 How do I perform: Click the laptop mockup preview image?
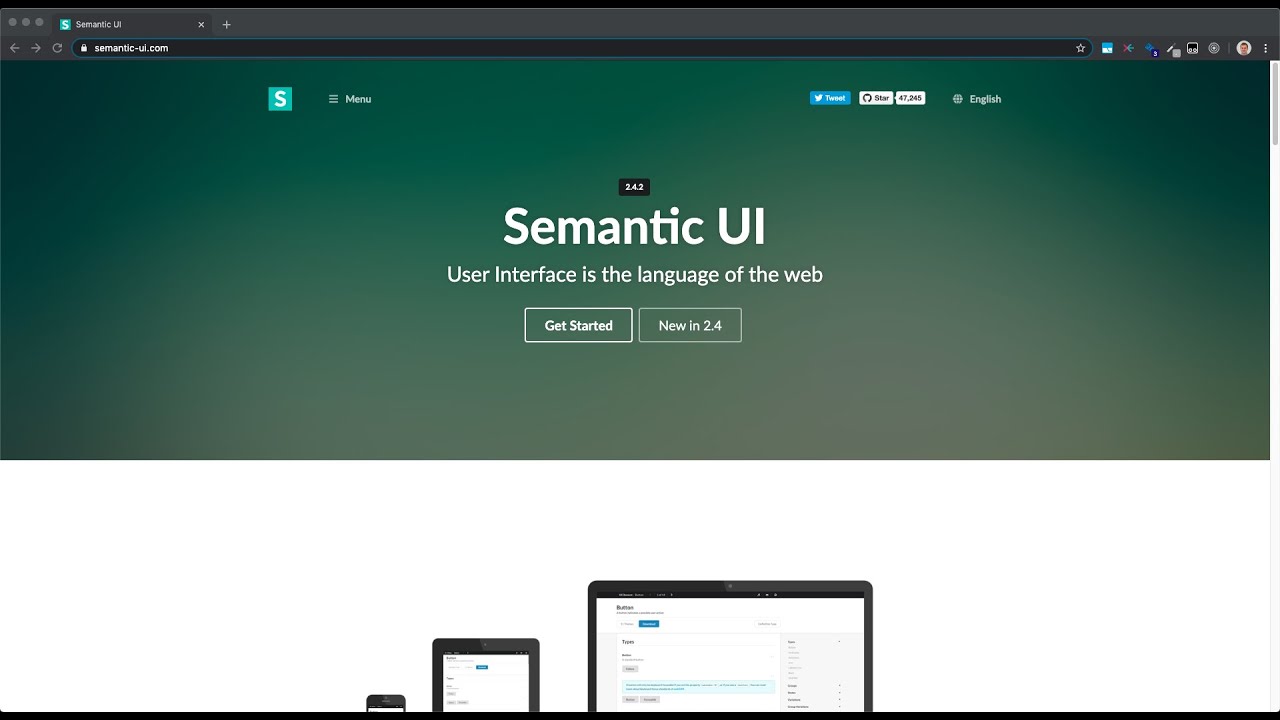point(730,646)
